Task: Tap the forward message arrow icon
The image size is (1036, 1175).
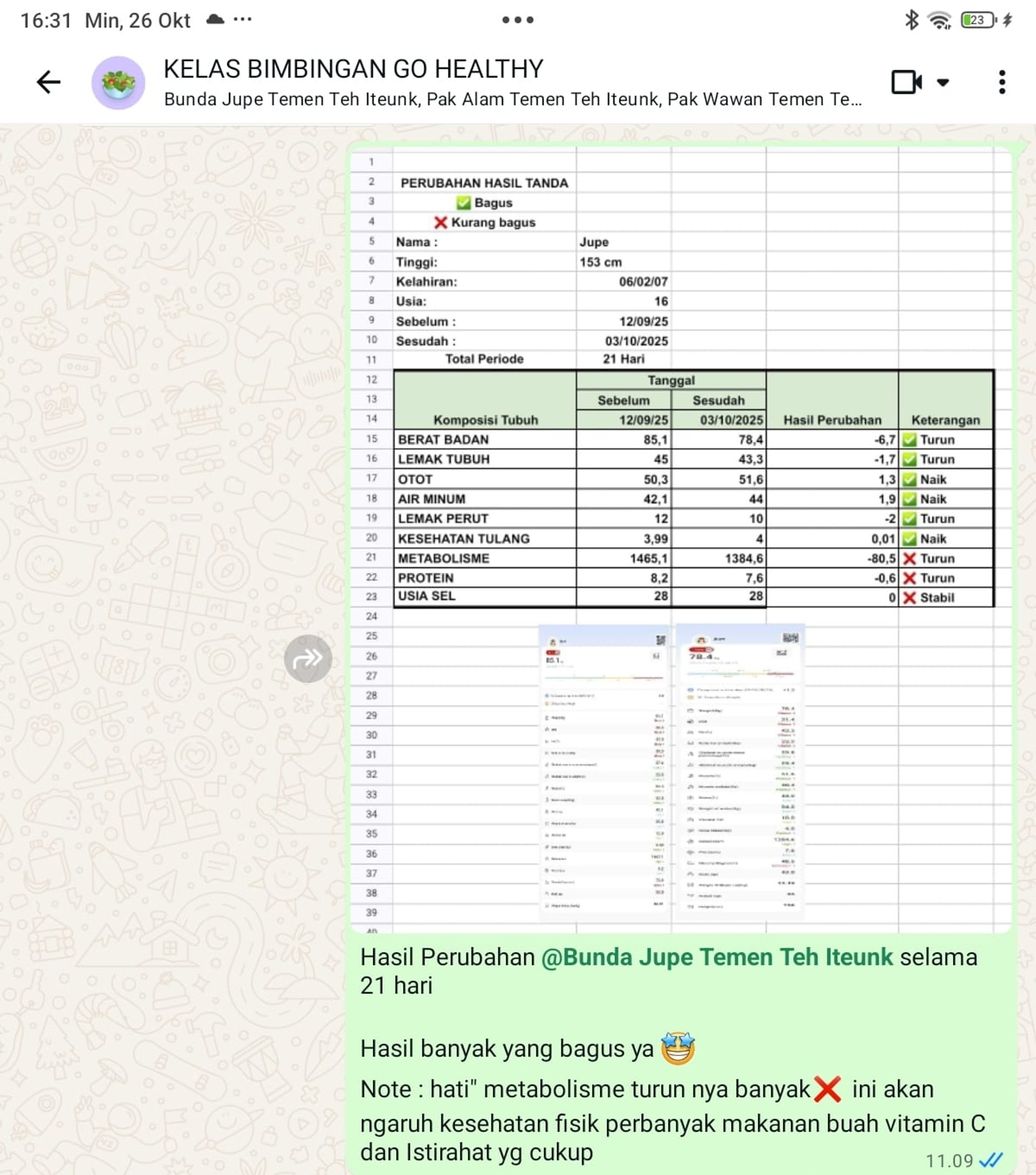Action: [x=308, y=658]
